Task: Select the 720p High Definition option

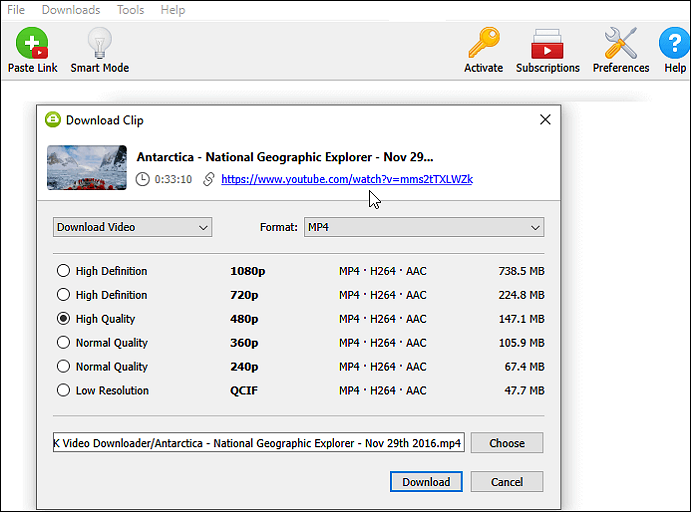Action: pyautogui.click(x=64, y=295)
